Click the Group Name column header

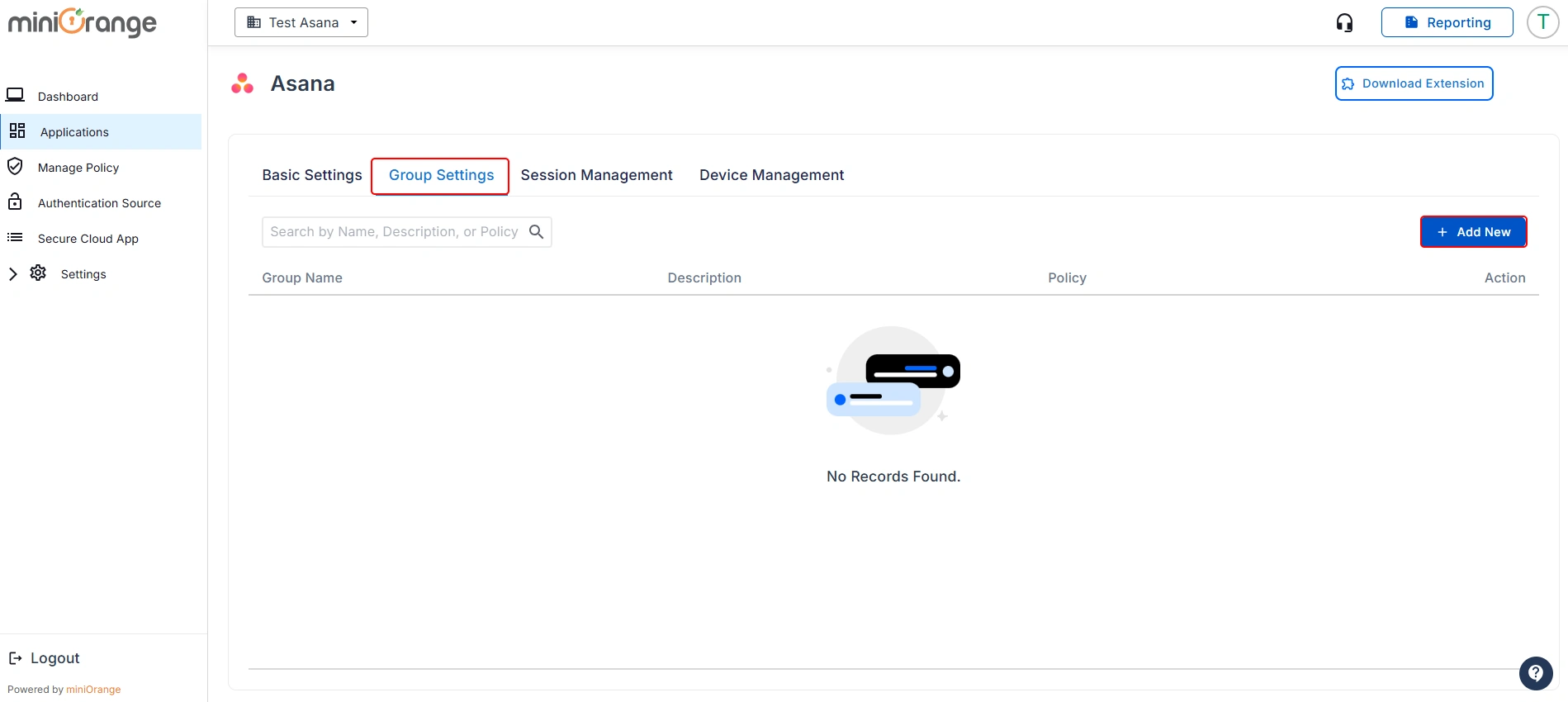click(302, 277)
